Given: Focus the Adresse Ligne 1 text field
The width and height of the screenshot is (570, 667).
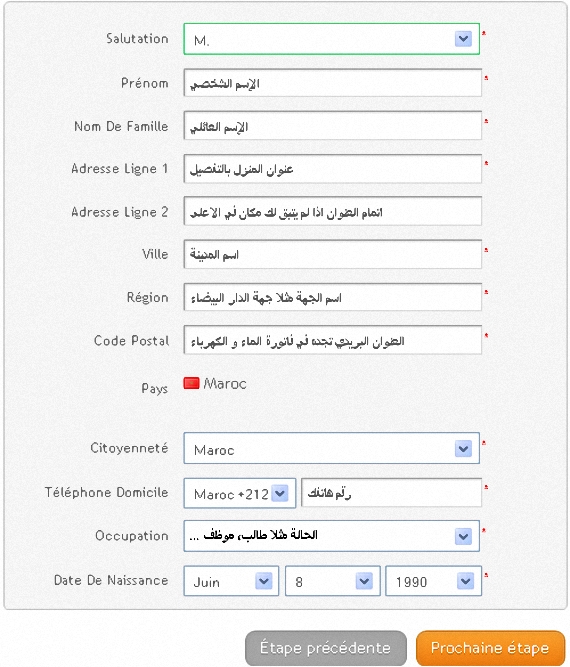Looking at the screenshot, I should (333, 169).
